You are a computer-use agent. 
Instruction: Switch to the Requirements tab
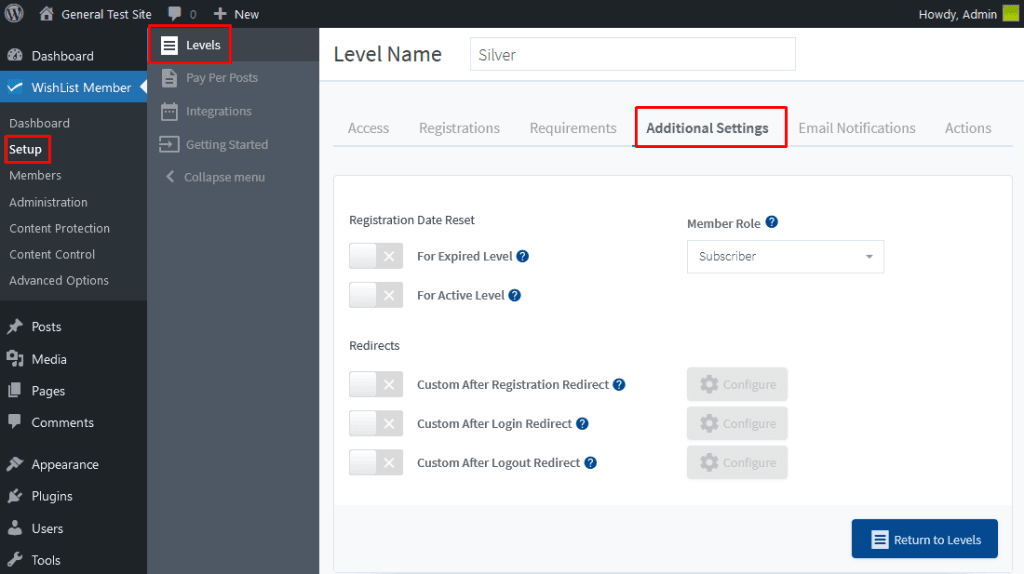[x=573, y=128]
